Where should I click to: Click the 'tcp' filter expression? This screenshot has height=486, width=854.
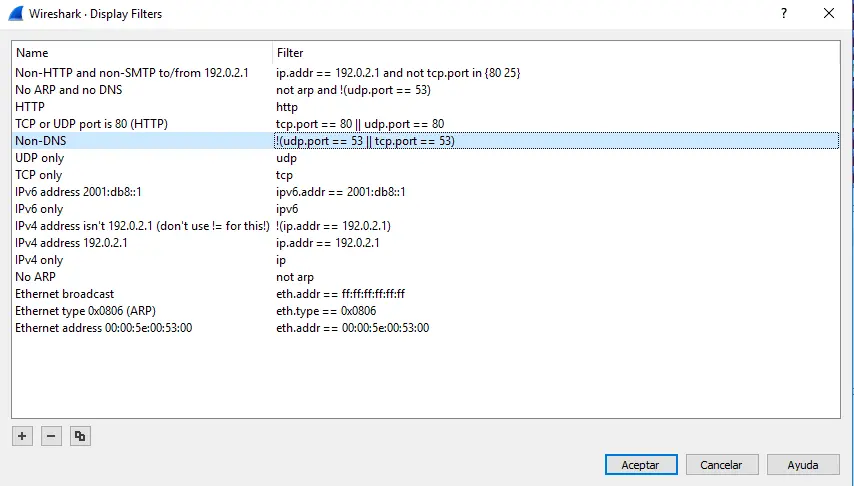tap(284, 175)
